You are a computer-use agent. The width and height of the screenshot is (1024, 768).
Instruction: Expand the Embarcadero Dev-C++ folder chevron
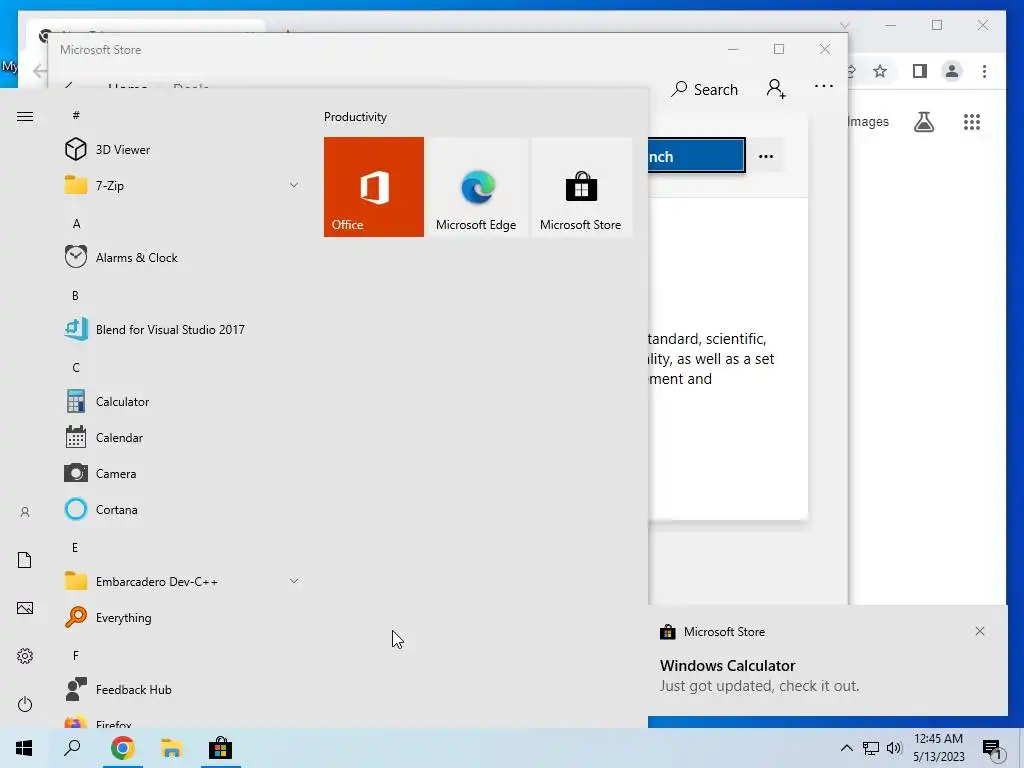294,581
